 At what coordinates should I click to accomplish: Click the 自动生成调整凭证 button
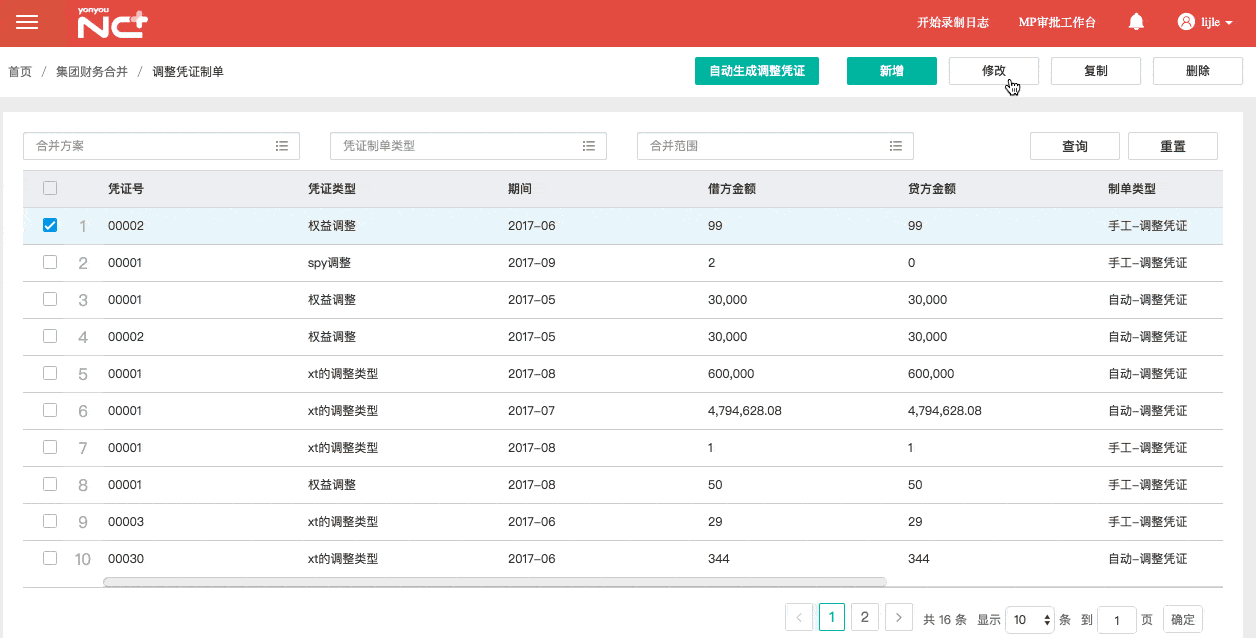756,71
